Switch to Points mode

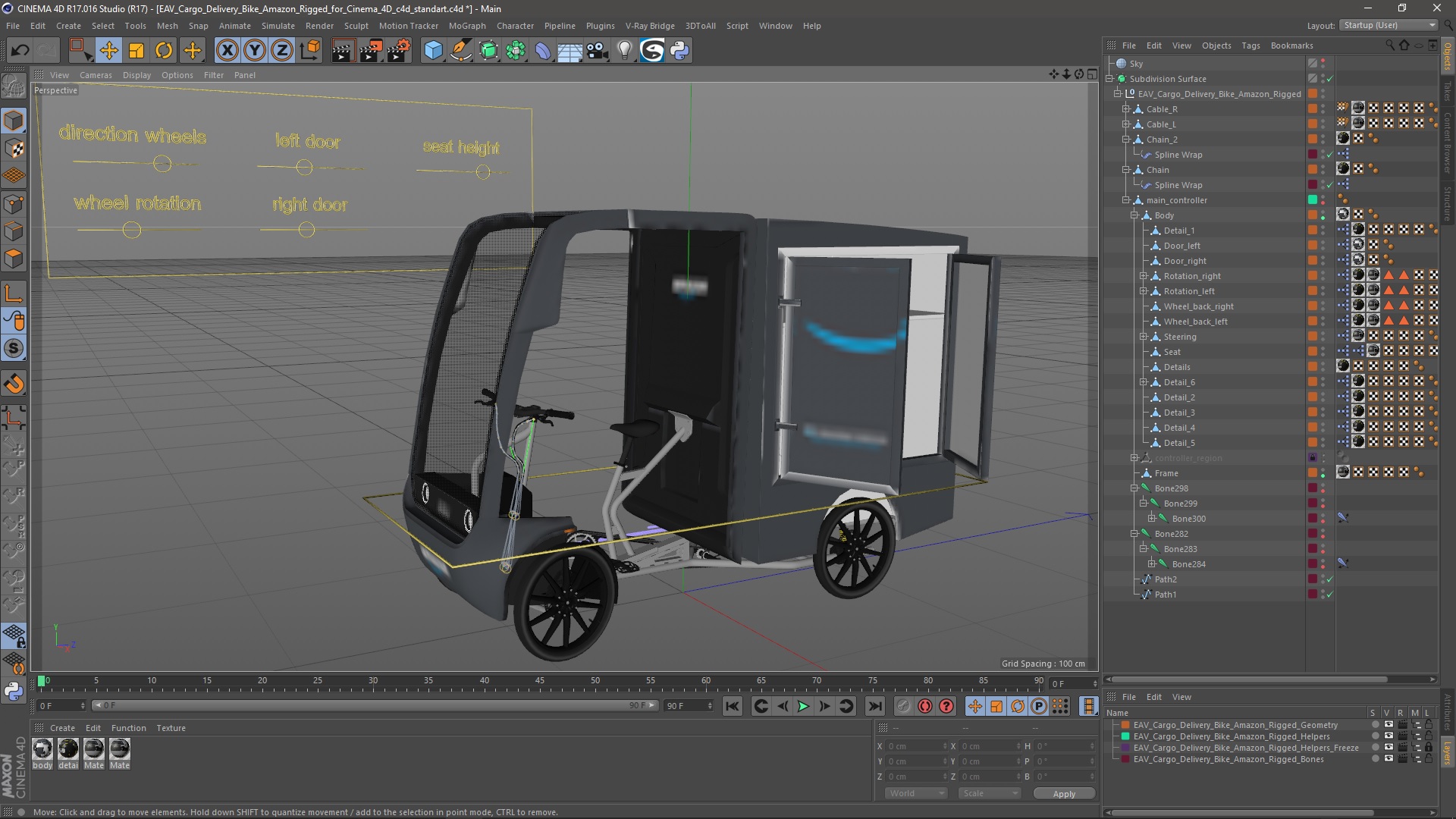14,204
